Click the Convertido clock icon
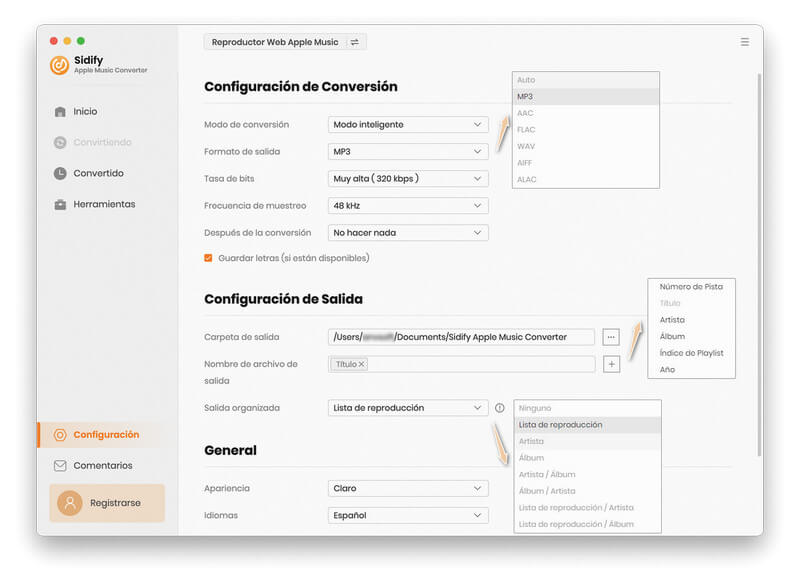This screenshot has height=584, width=800. [60, 173]
